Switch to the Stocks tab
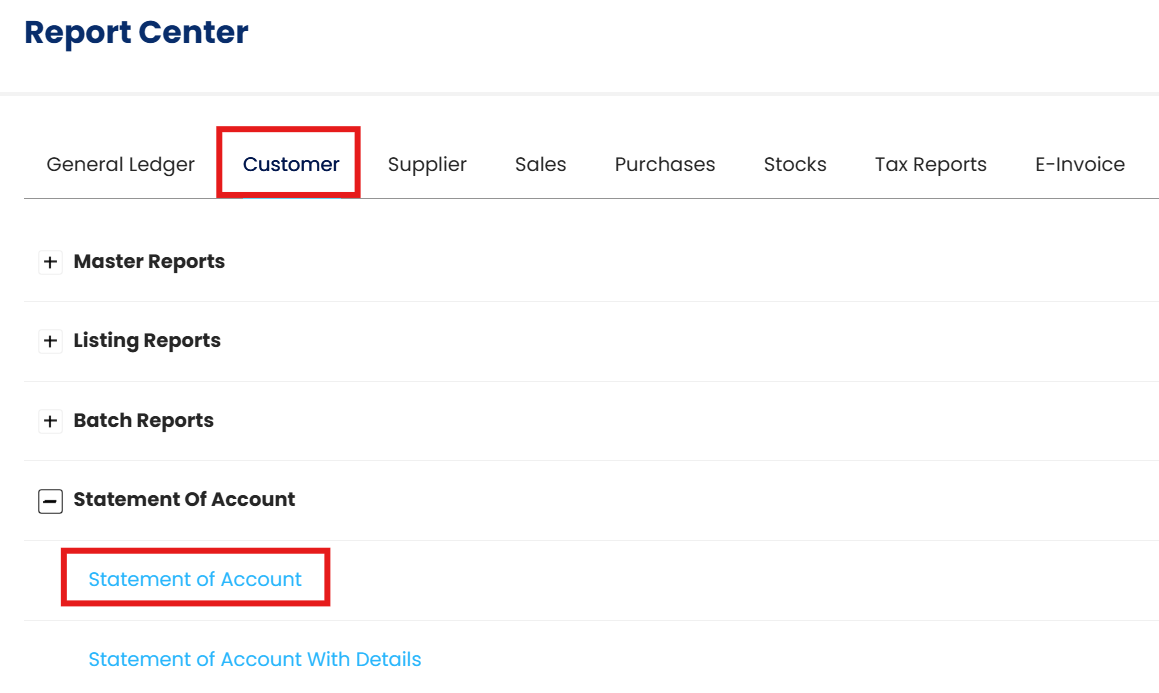Image resolution: width=1159 pixels, height=693 pixels. [795, 165]
